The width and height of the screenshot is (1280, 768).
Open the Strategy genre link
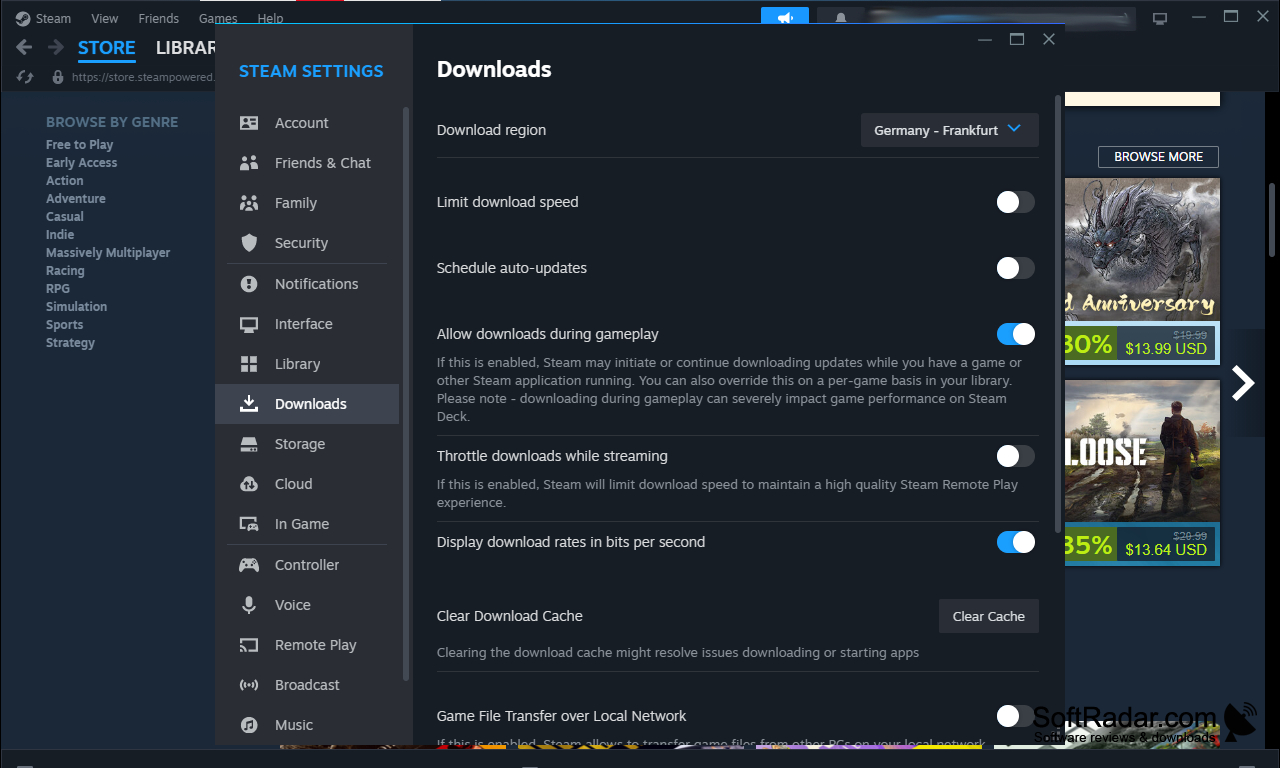(70, 343)
